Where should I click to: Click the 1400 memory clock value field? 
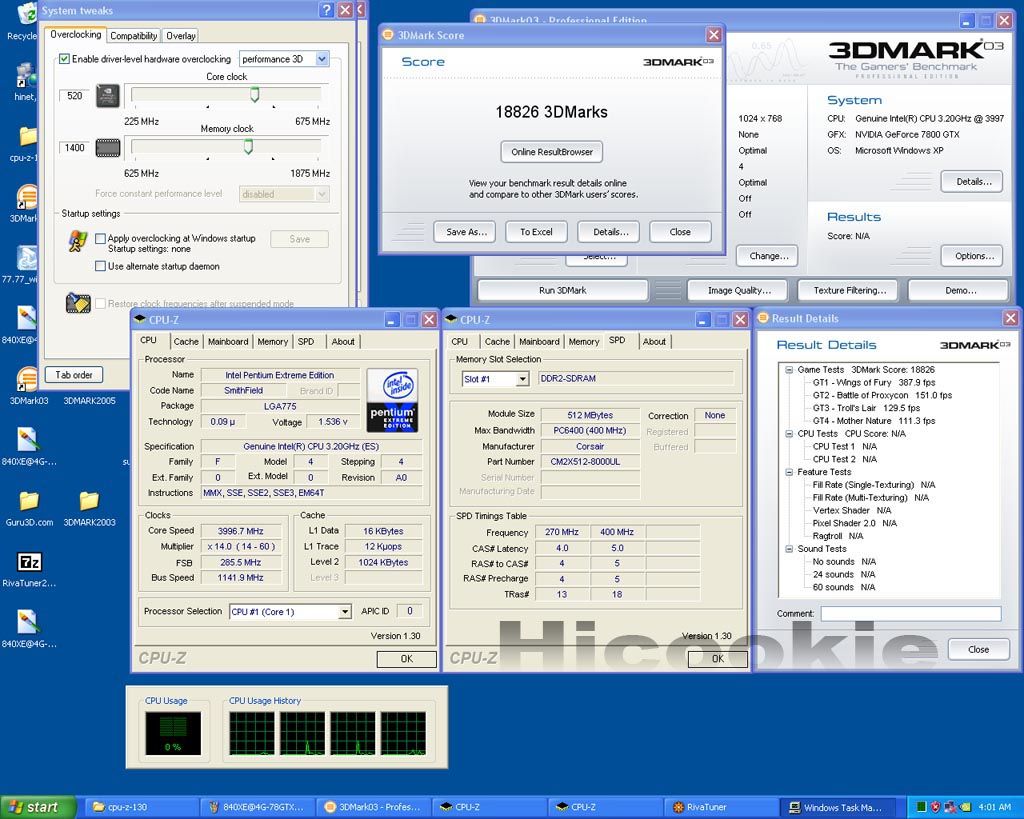tap(74, 148)
